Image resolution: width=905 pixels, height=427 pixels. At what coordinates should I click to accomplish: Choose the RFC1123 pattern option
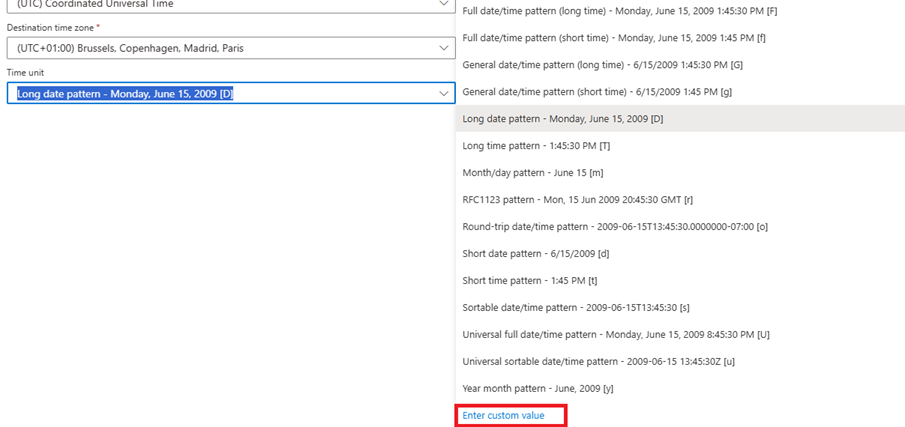(x=578, y=200)
